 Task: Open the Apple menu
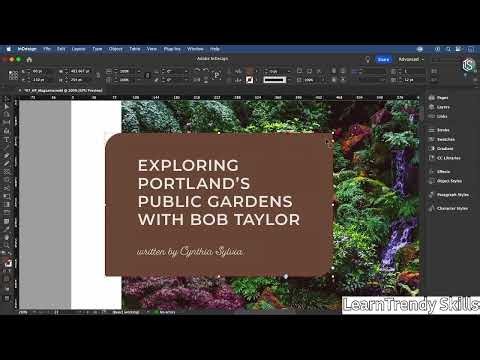click(9, 49)
